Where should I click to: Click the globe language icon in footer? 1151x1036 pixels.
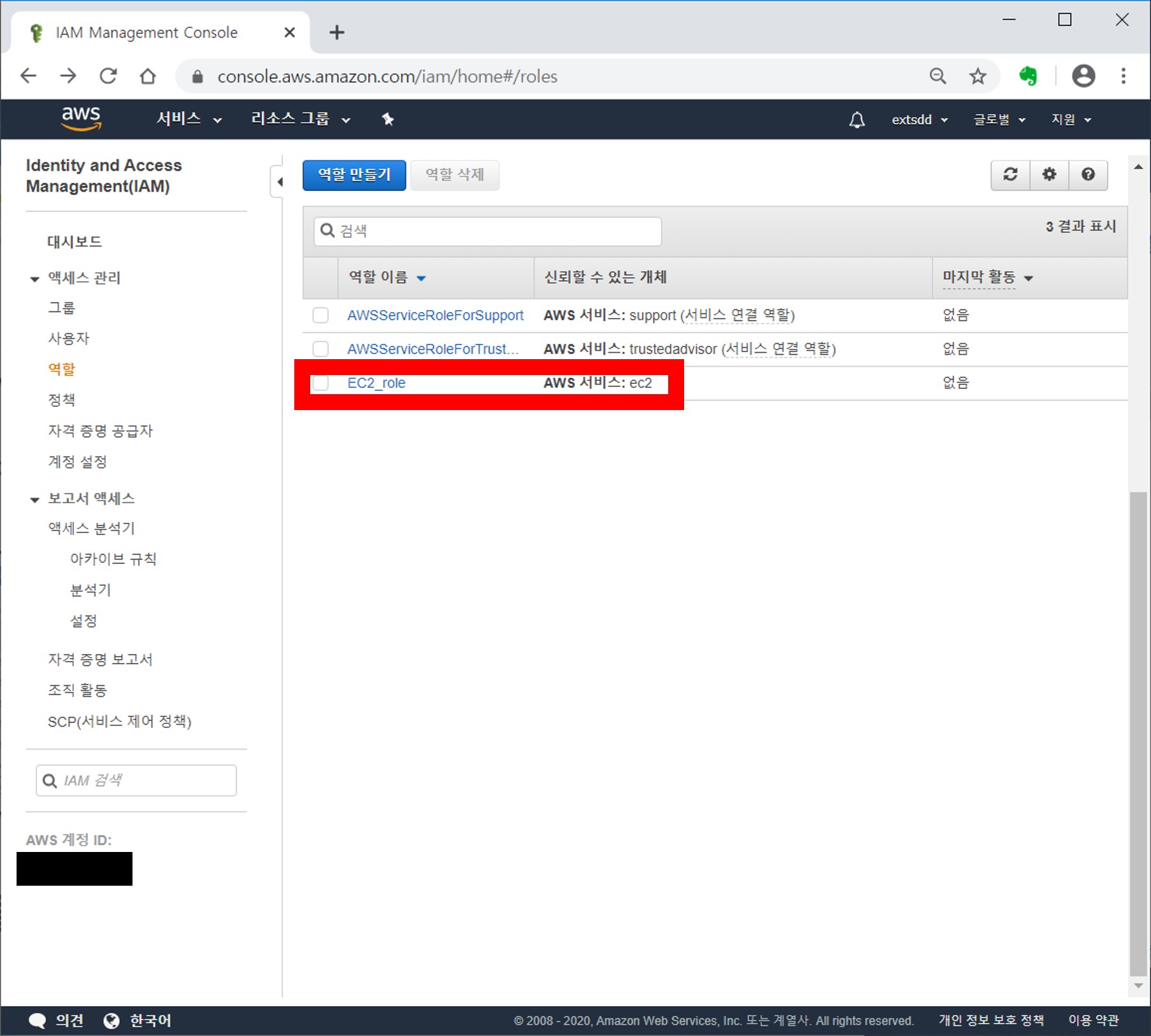[x=111, y=1021]
